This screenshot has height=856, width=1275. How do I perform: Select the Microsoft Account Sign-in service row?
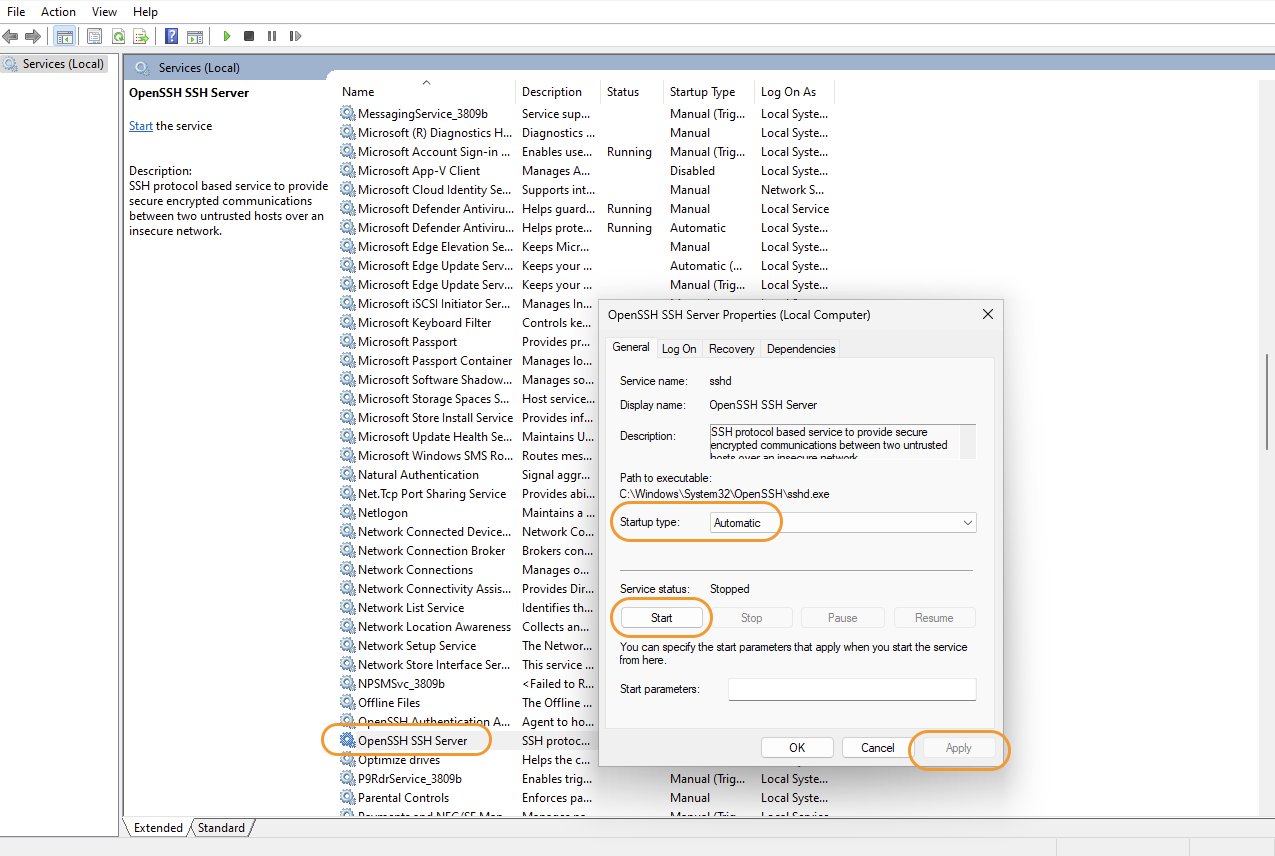(586, 152)
